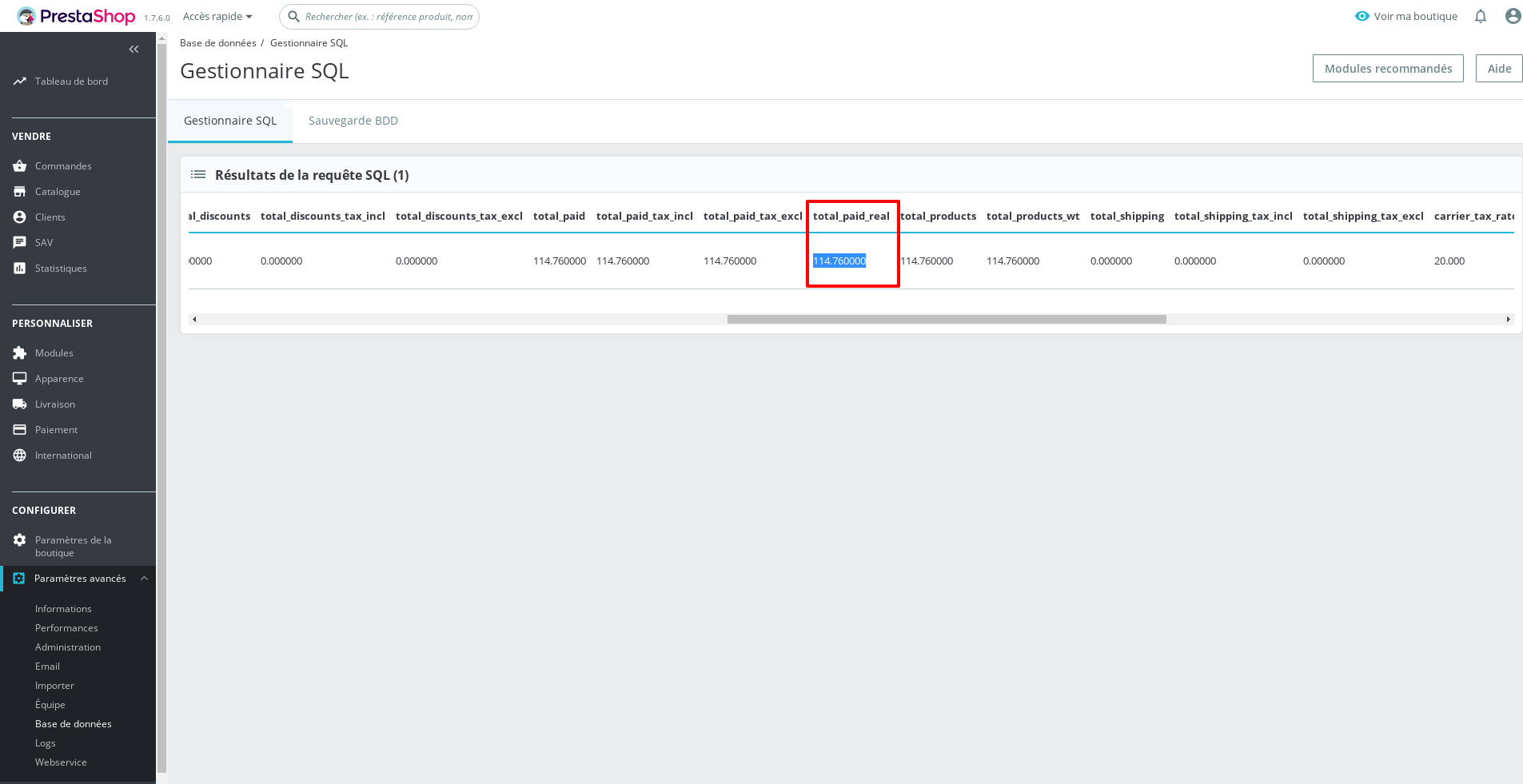Open Catalogue from the sidebar icon

point(19,191)
